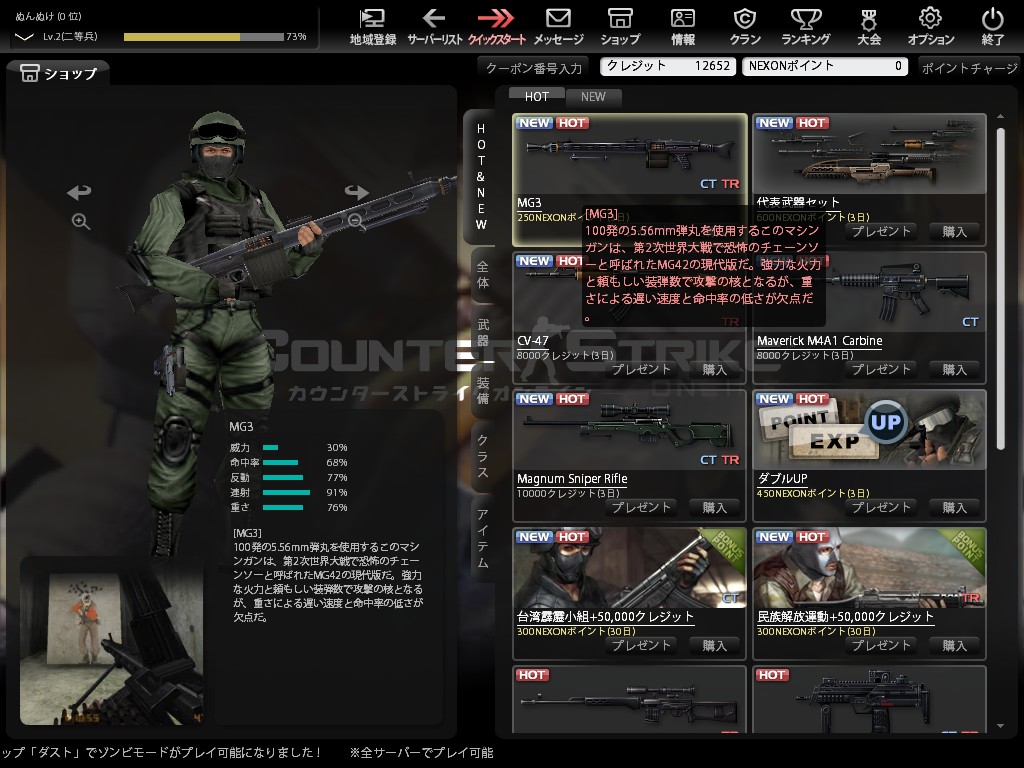Viewport: 1024px width, 768px height.
Task: Select クラス class category tab
Action: pos(483,456)
